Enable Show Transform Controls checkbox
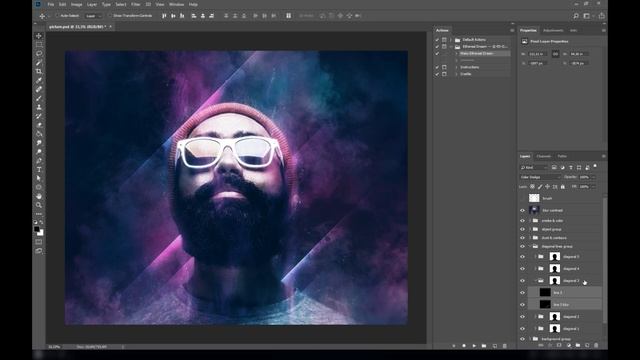 110,16
